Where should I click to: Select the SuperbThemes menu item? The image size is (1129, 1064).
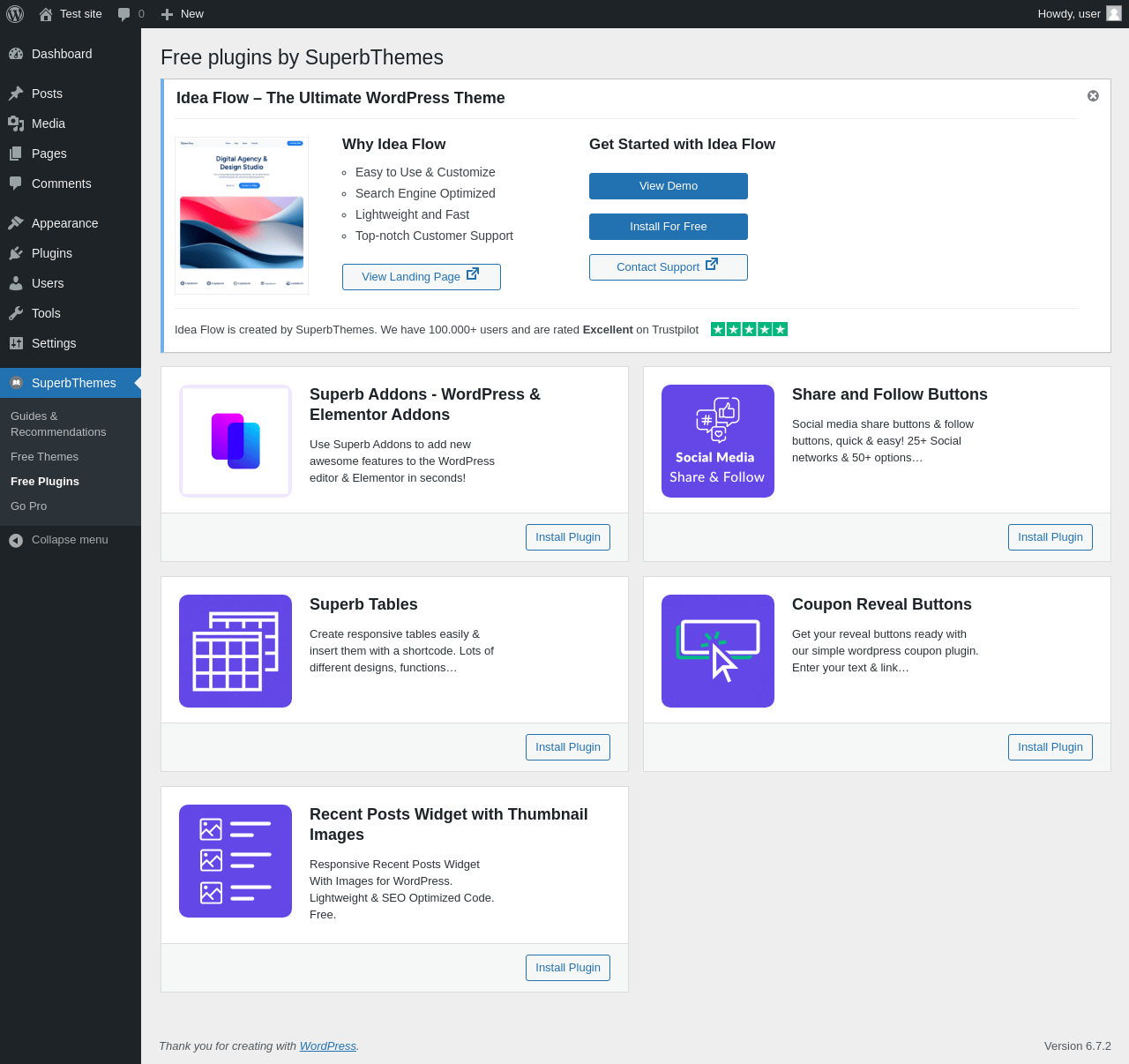71,383
